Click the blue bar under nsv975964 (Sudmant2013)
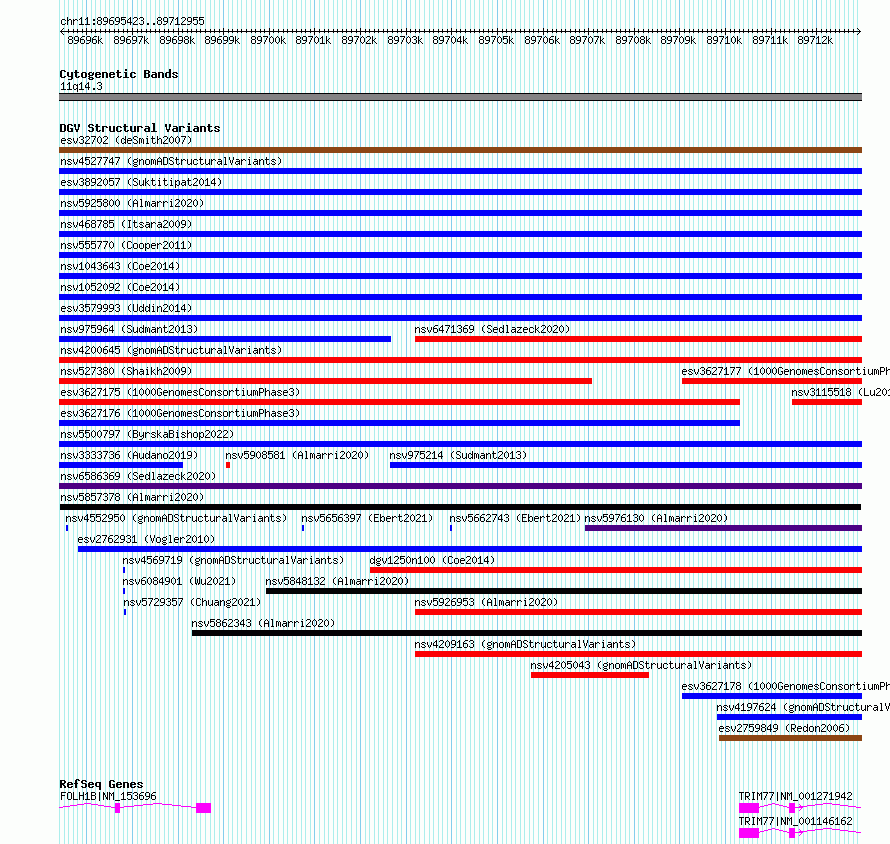Screen dimensions: 890x844 click(225, 339)
